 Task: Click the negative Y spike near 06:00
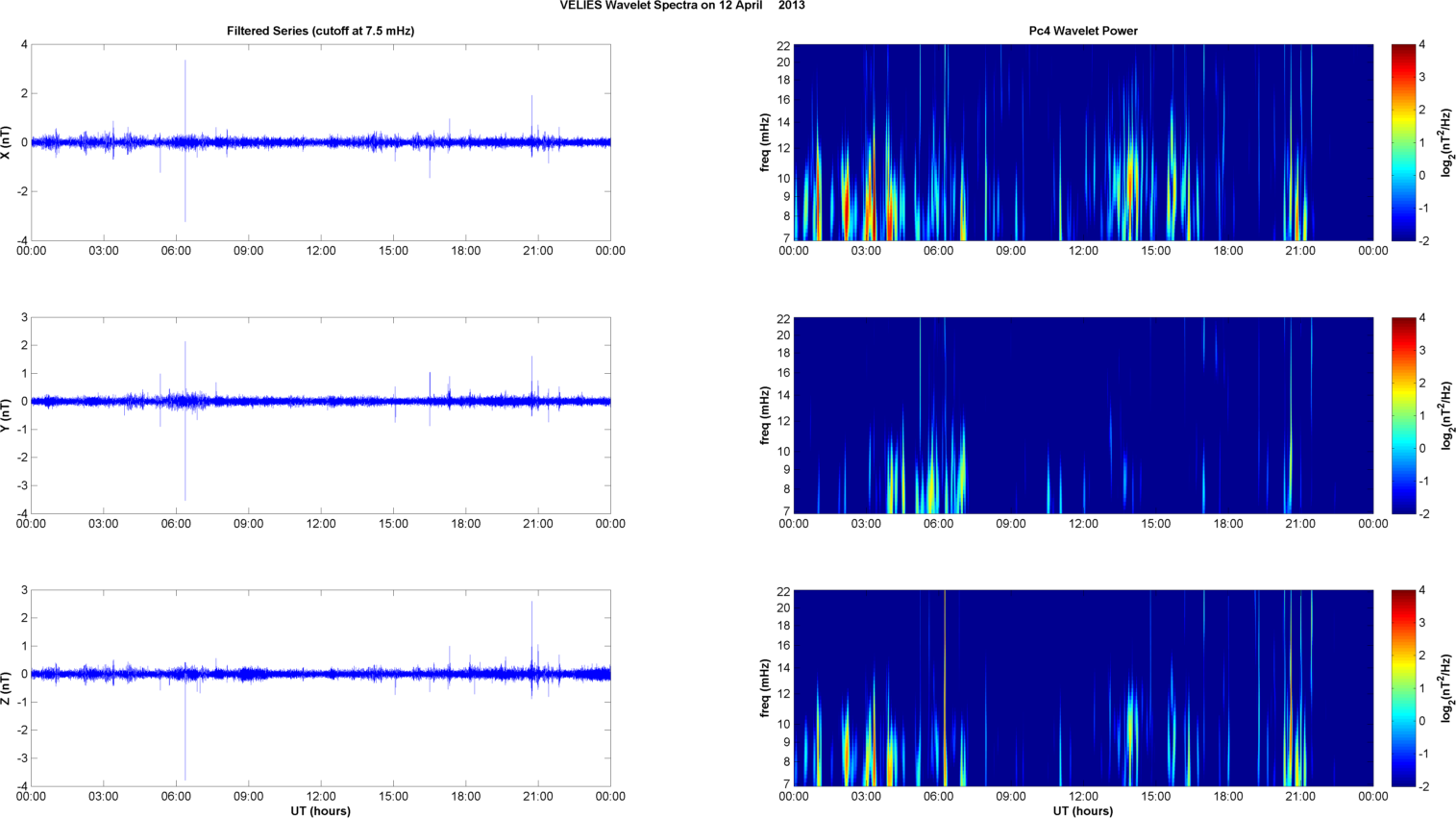point(185,452)
